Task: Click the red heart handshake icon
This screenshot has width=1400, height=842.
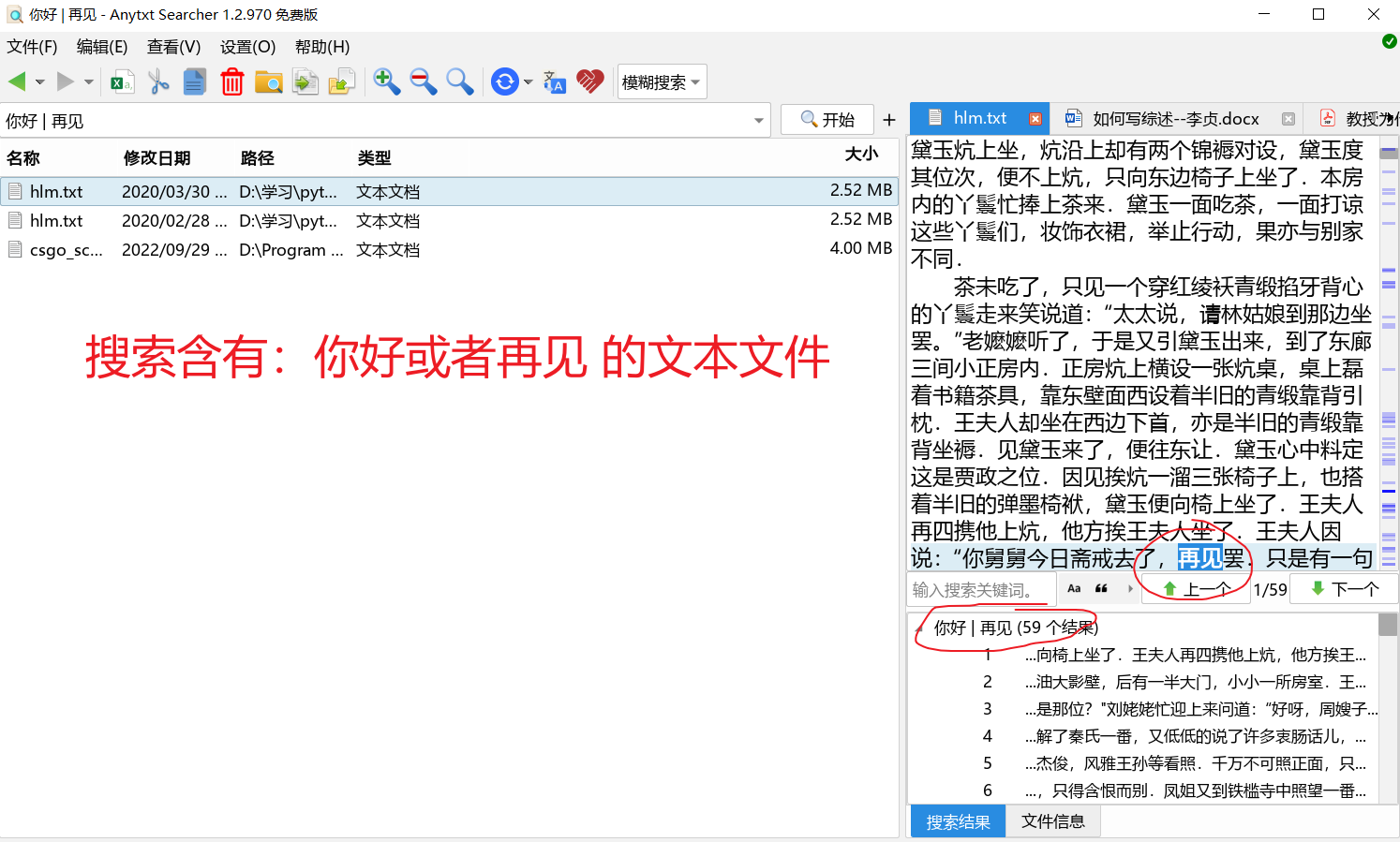Action: click(590, 82)
